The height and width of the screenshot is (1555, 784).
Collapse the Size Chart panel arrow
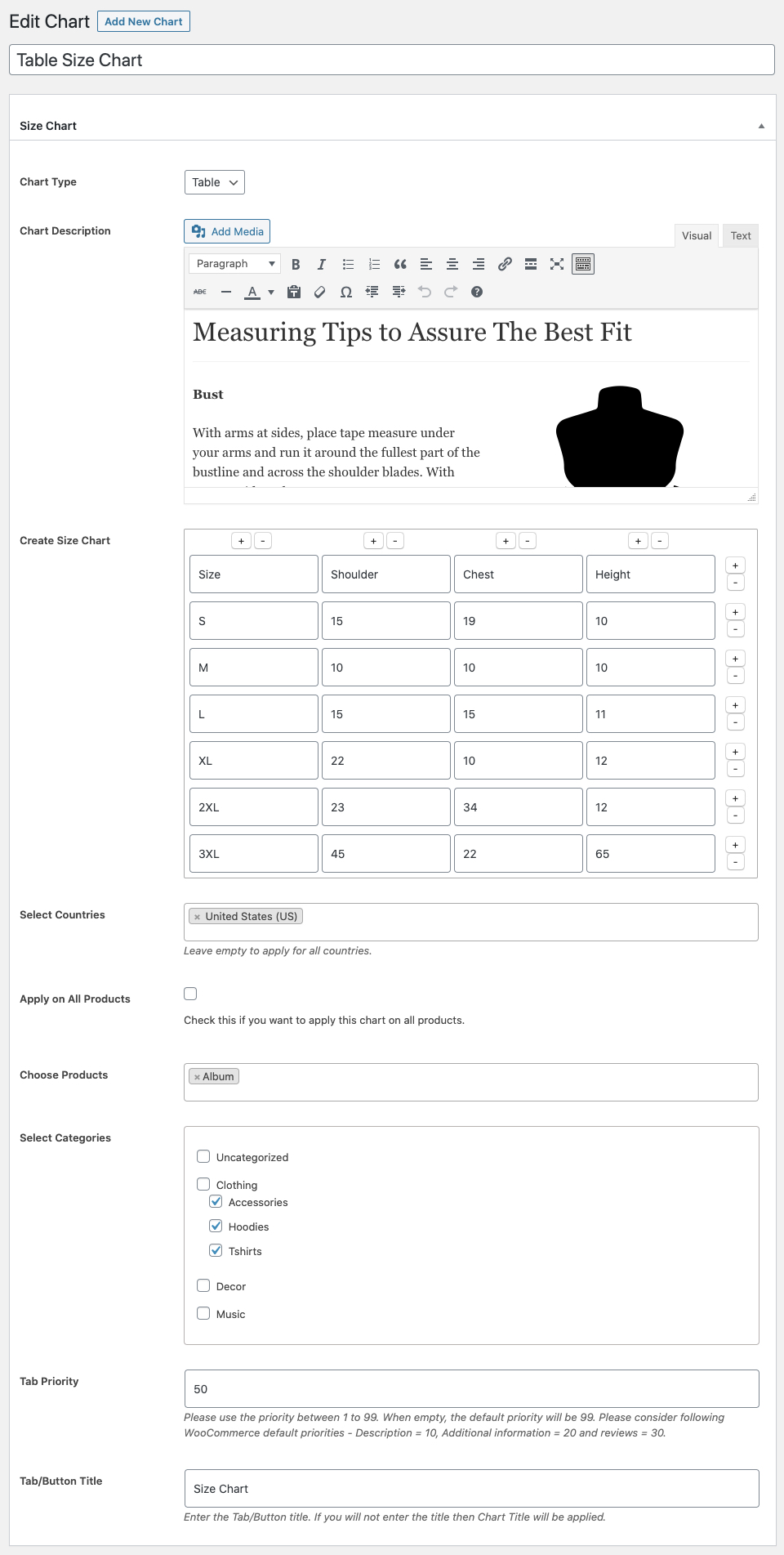761,126
